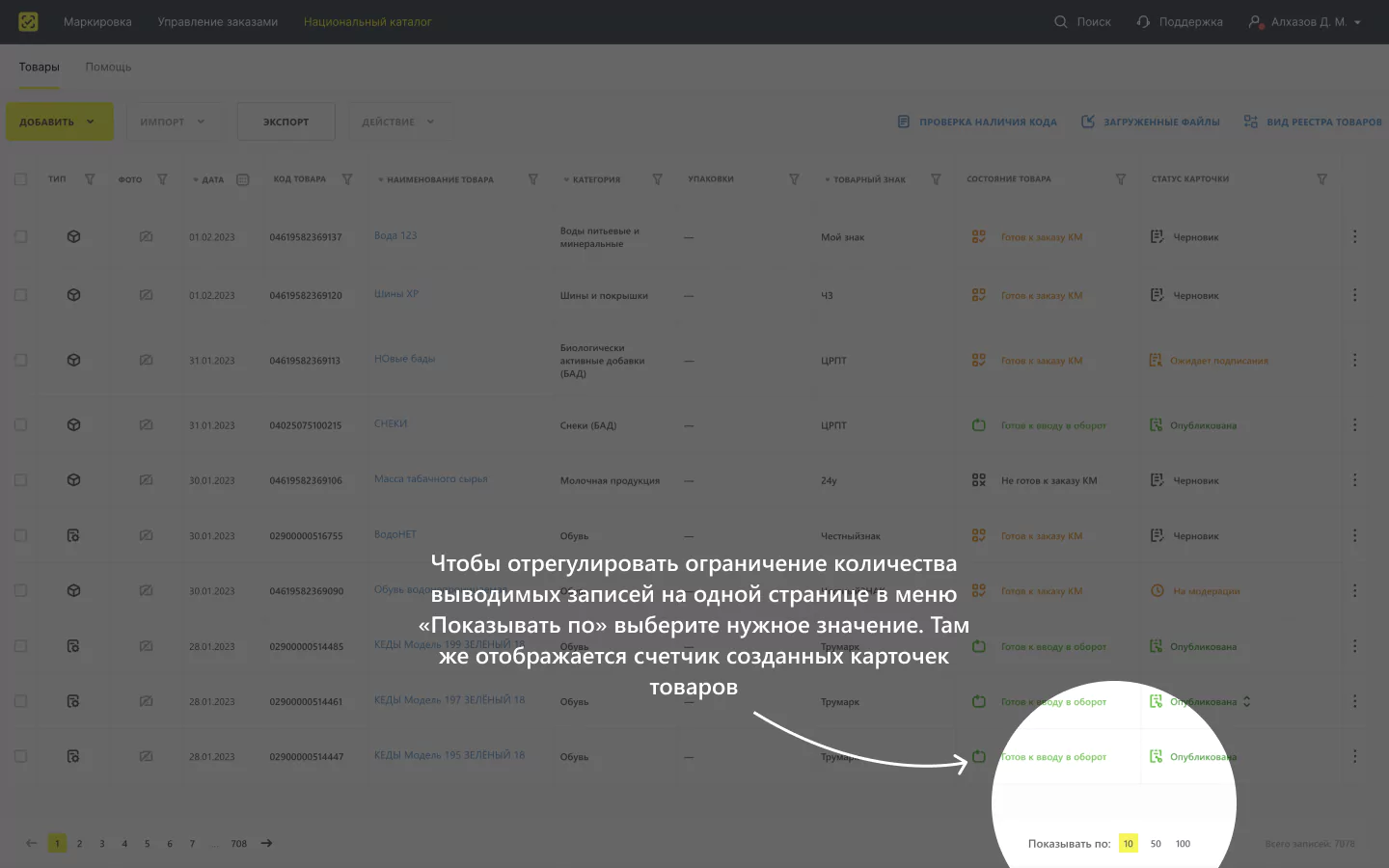Check the select-all checkbox in table header
Image resolution: width=1389 pixels, height=868 pixels.
click(x=20, y=179)
